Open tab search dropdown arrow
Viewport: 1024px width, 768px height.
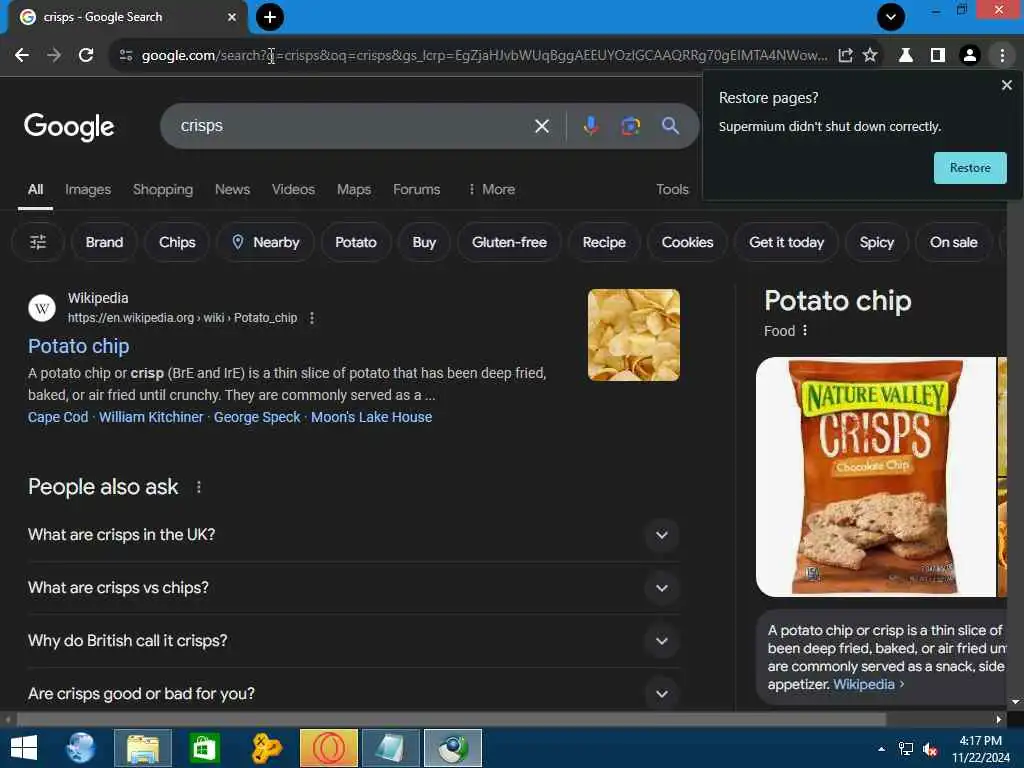pos(891,17)
